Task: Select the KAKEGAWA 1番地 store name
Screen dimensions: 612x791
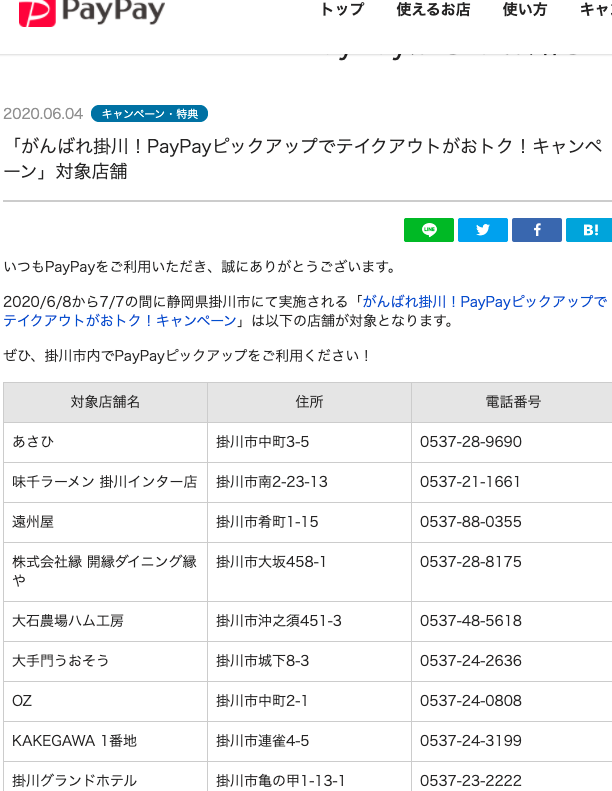Action: click(75, 741)
